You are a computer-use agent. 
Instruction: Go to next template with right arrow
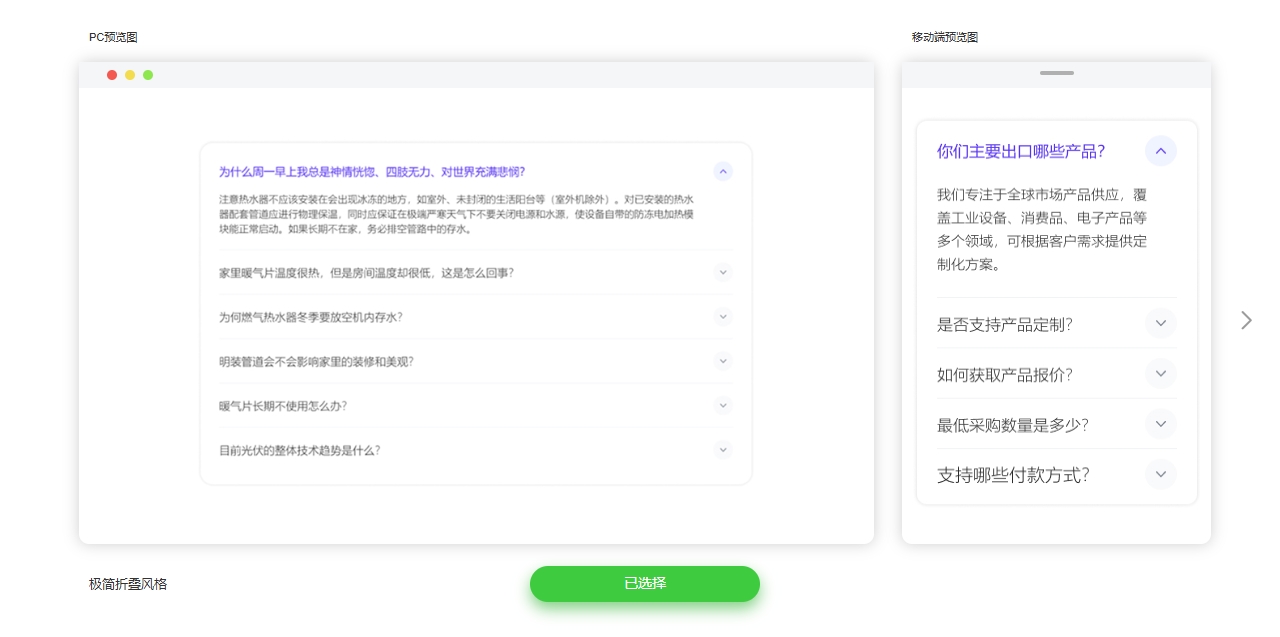[1246, 320]
